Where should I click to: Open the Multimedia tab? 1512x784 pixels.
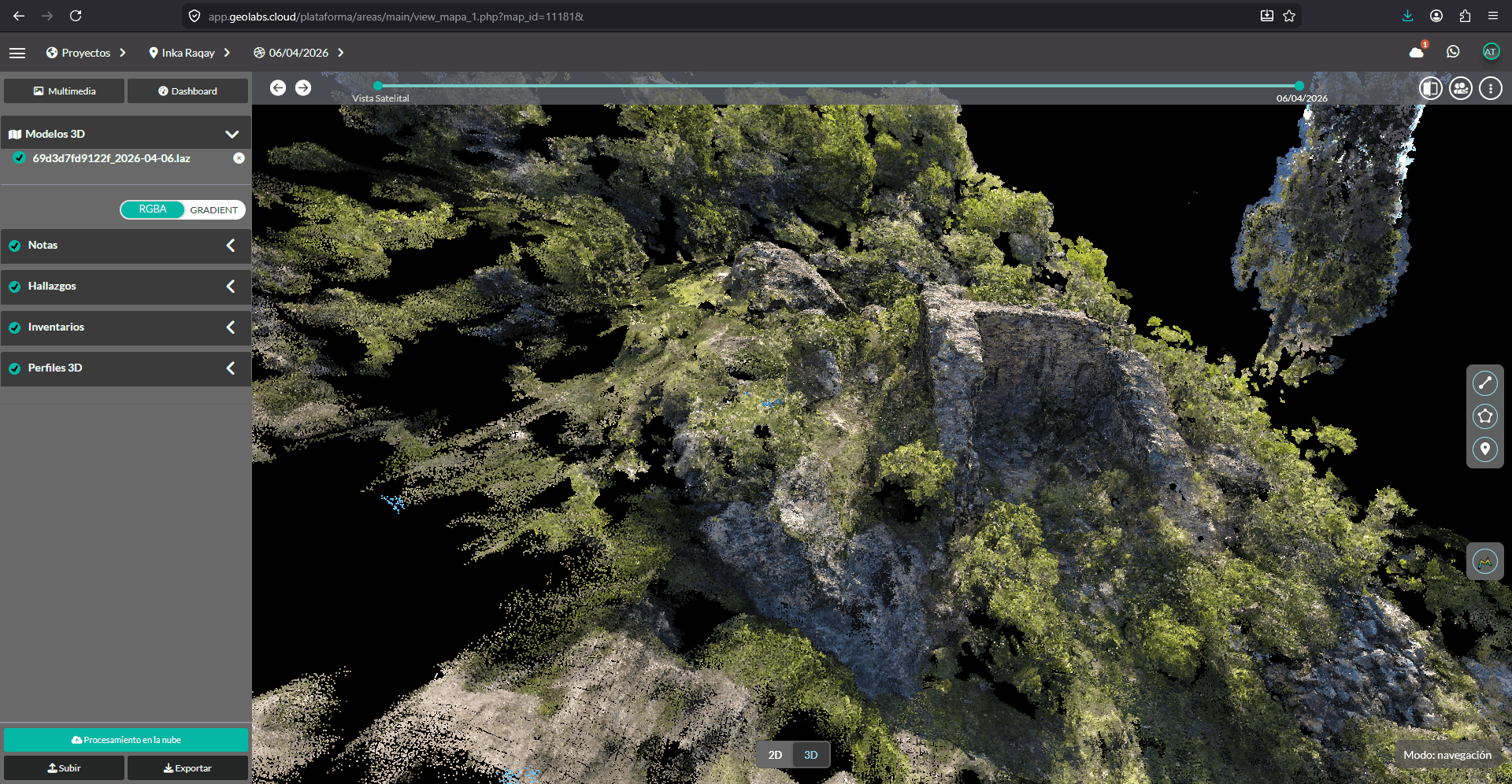point(65,91)
